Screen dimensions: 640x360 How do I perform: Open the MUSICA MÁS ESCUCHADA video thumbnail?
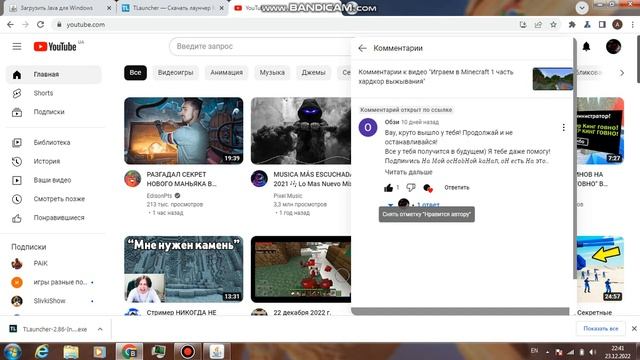click(x=301, y=131)
